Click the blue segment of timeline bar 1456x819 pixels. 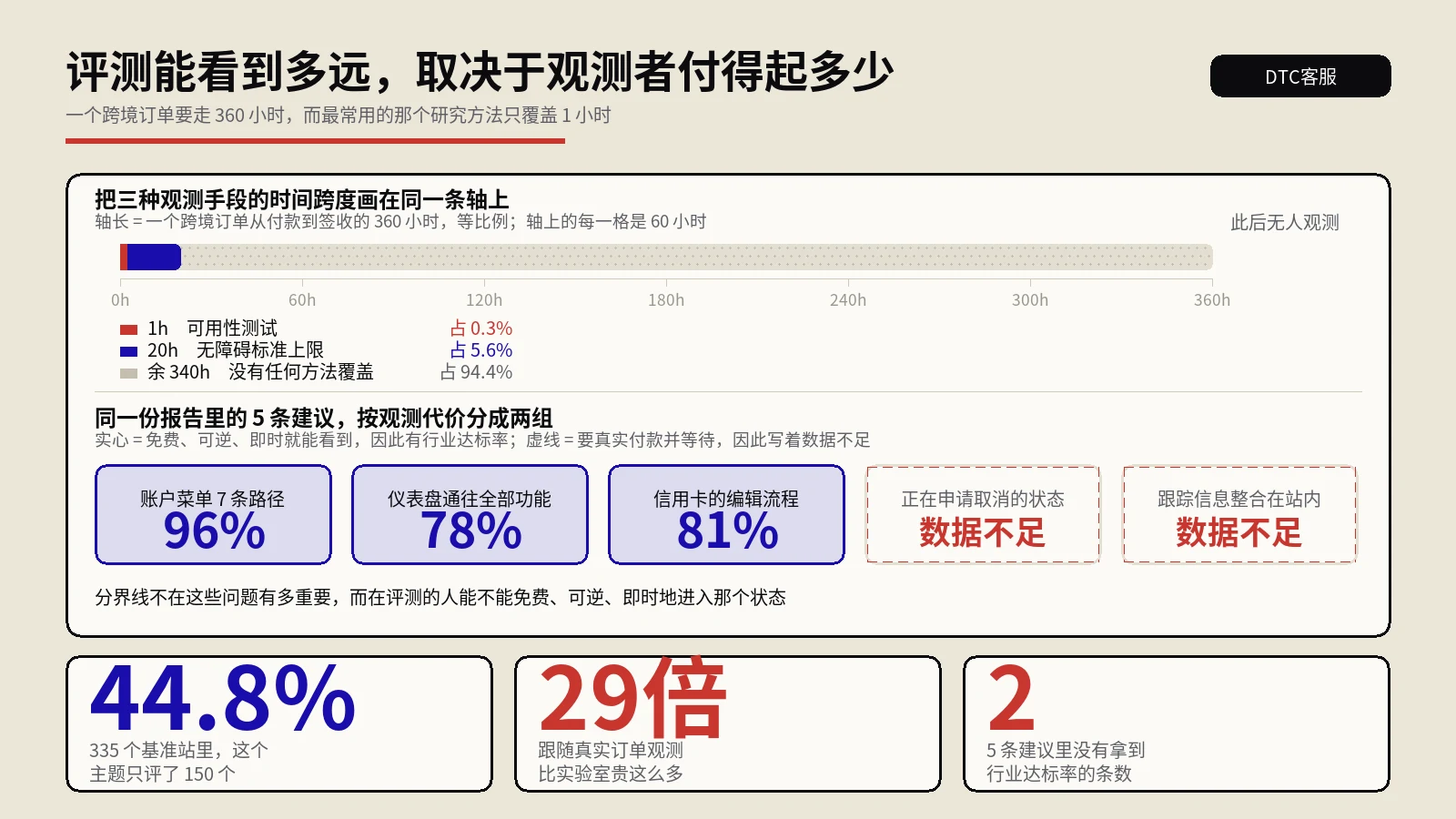[x=154, y=258]
